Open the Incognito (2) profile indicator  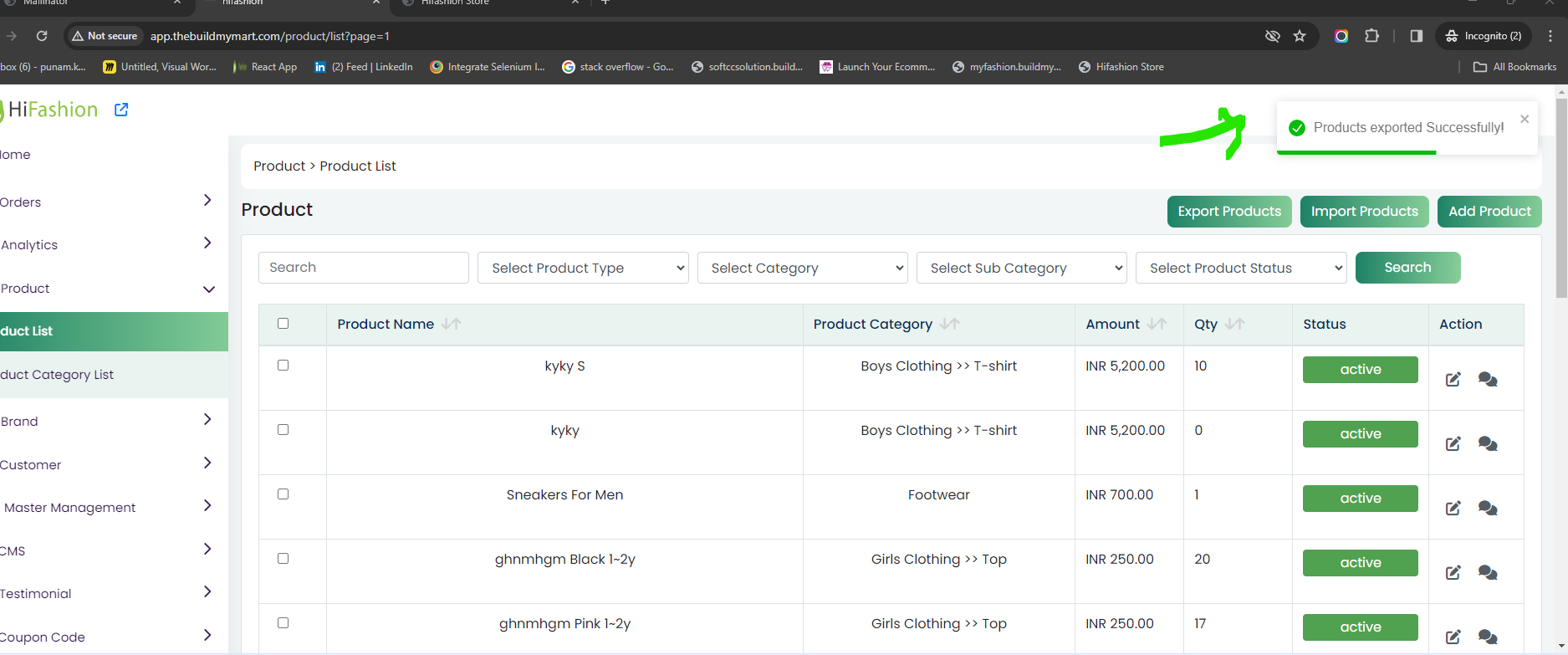(1484, 36)
